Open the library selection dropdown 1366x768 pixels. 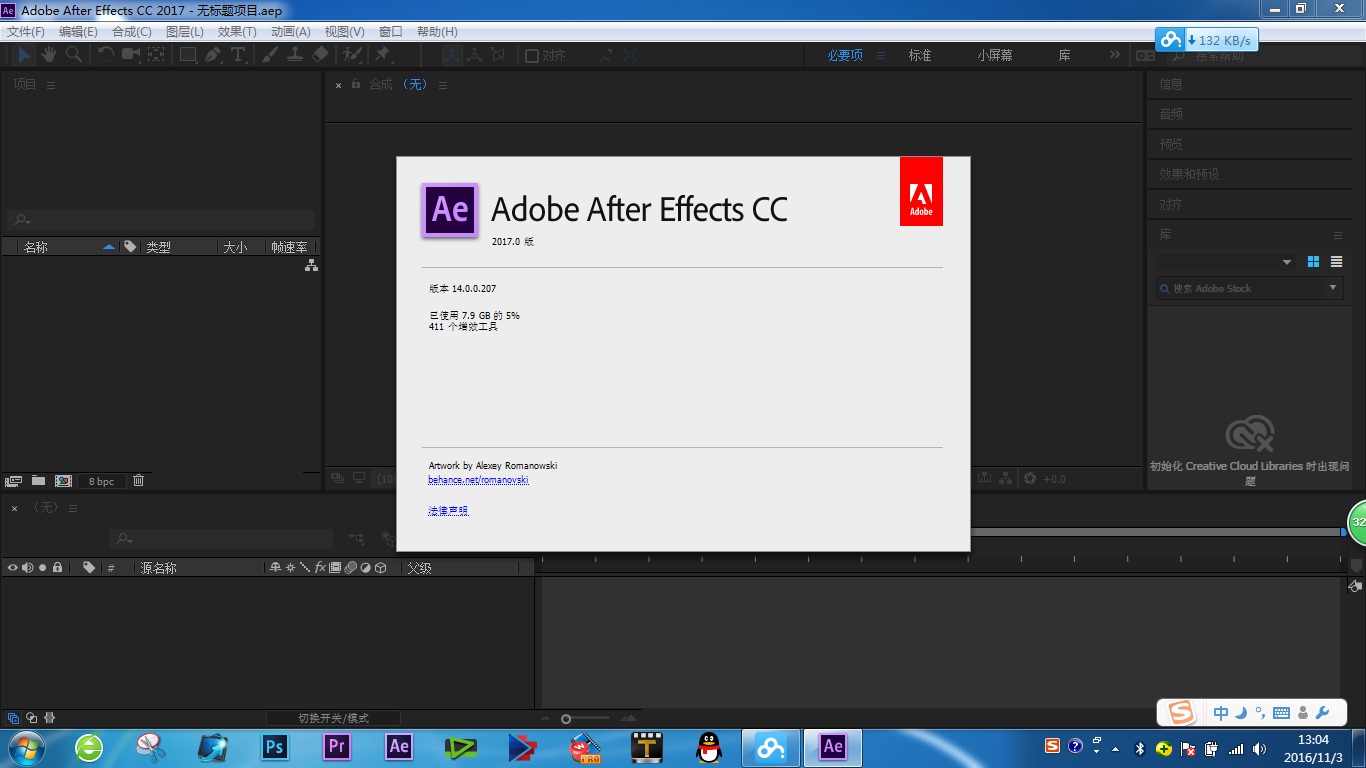(x=1226, y=262)
